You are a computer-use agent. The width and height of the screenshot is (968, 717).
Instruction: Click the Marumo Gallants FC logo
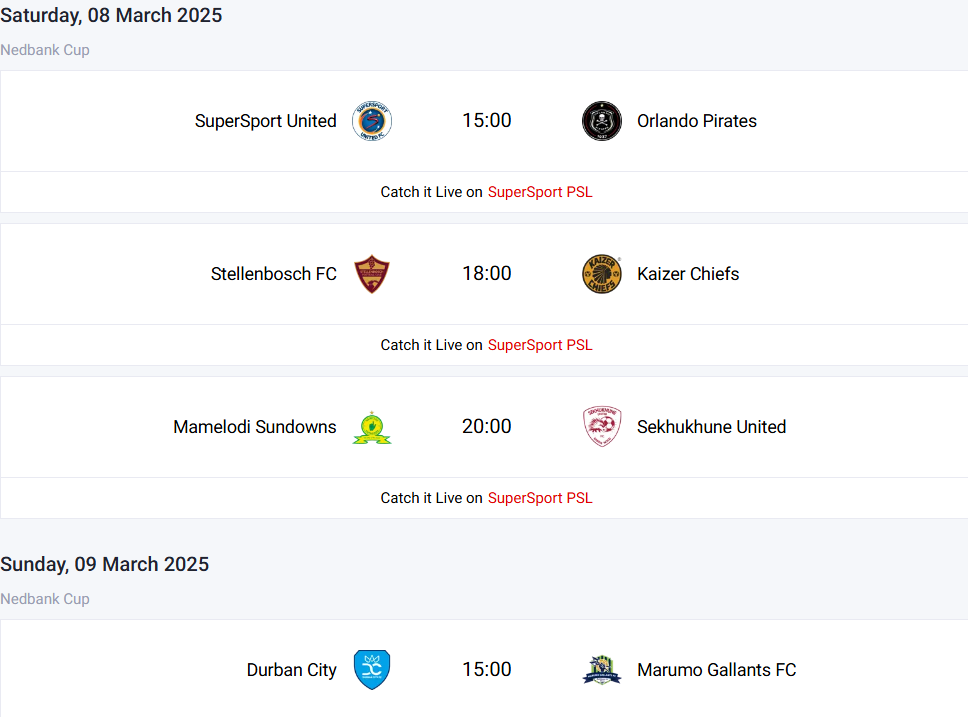[602, 670]
